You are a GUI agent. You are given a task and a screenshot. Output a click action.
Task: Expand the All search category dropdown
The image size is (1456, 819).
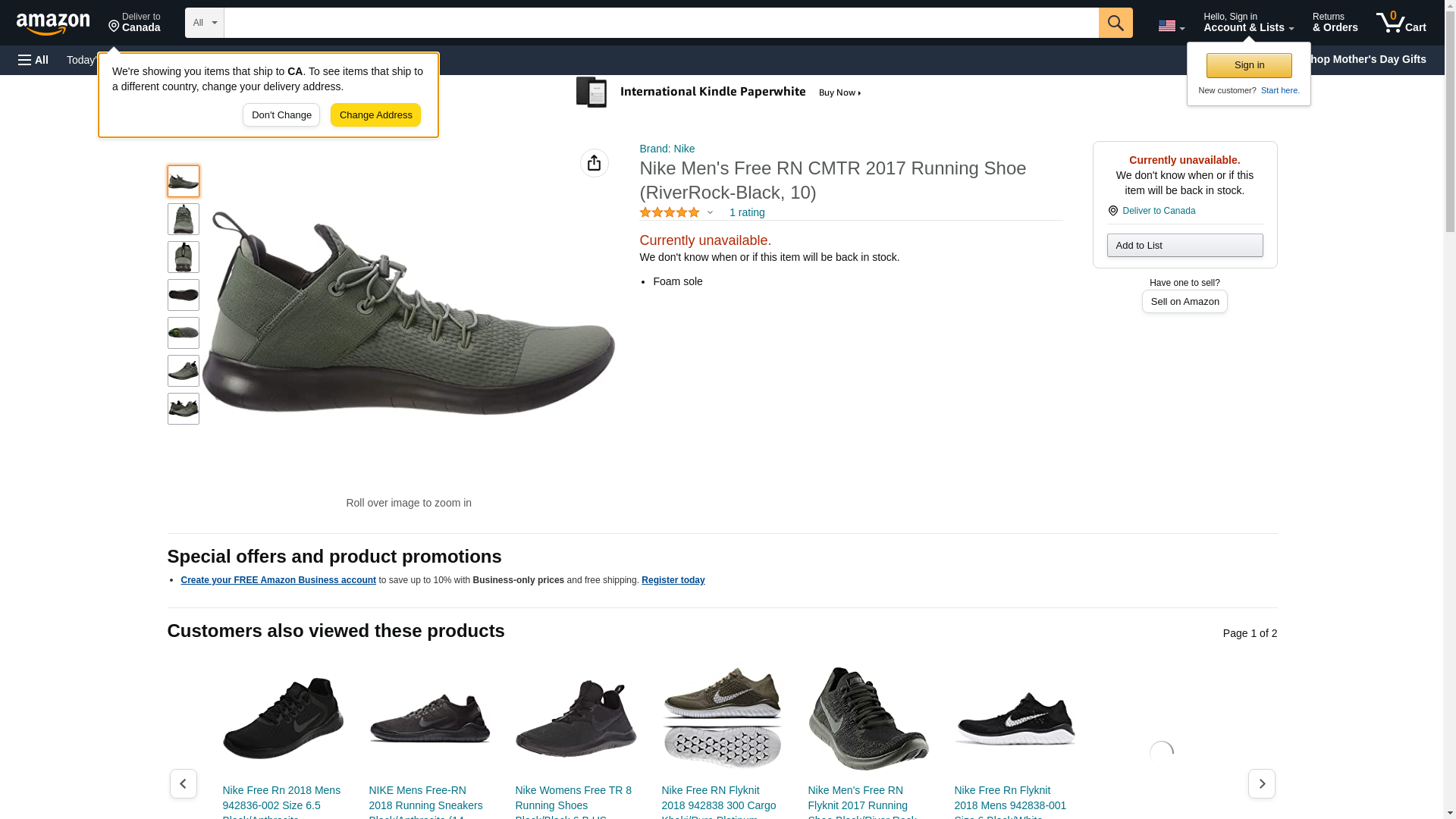point(204,23)
